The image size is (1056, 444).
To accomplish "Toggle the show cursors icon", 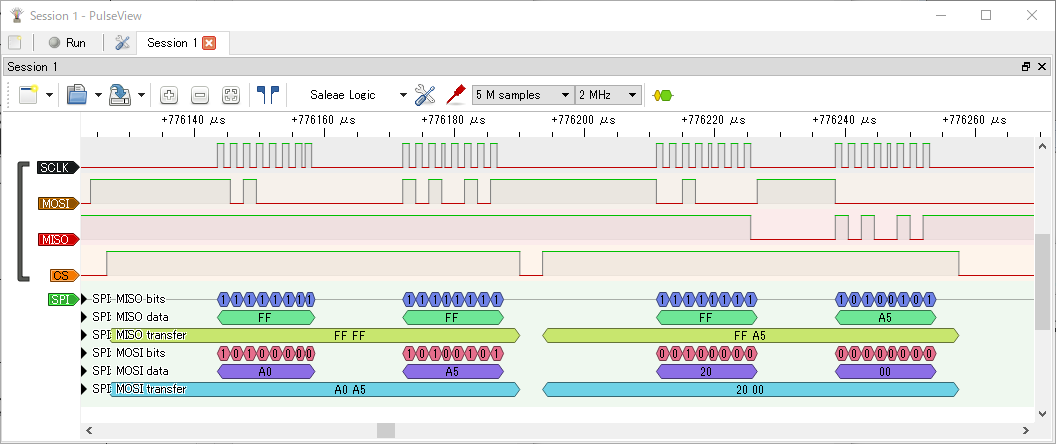I will 267,95.
